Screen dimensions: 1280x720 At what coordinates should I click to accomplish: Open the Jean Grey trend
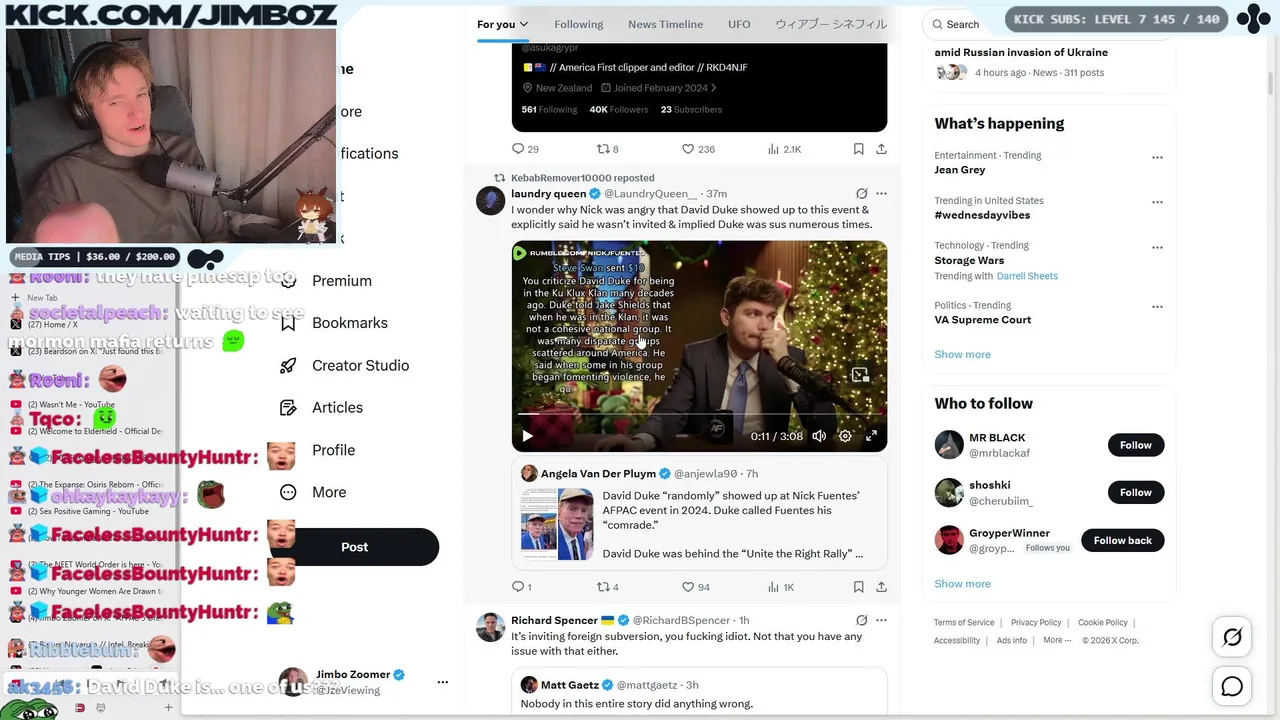(959, 170)
